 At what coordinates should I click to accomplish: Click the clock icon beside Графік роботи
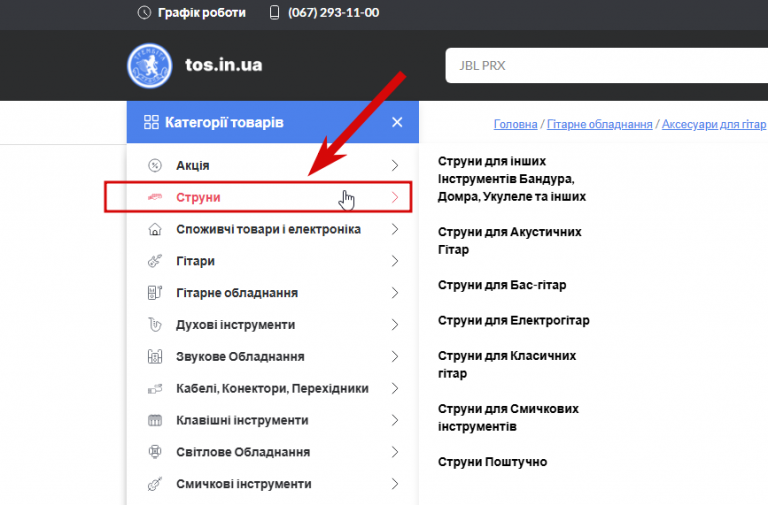(144, 12)
